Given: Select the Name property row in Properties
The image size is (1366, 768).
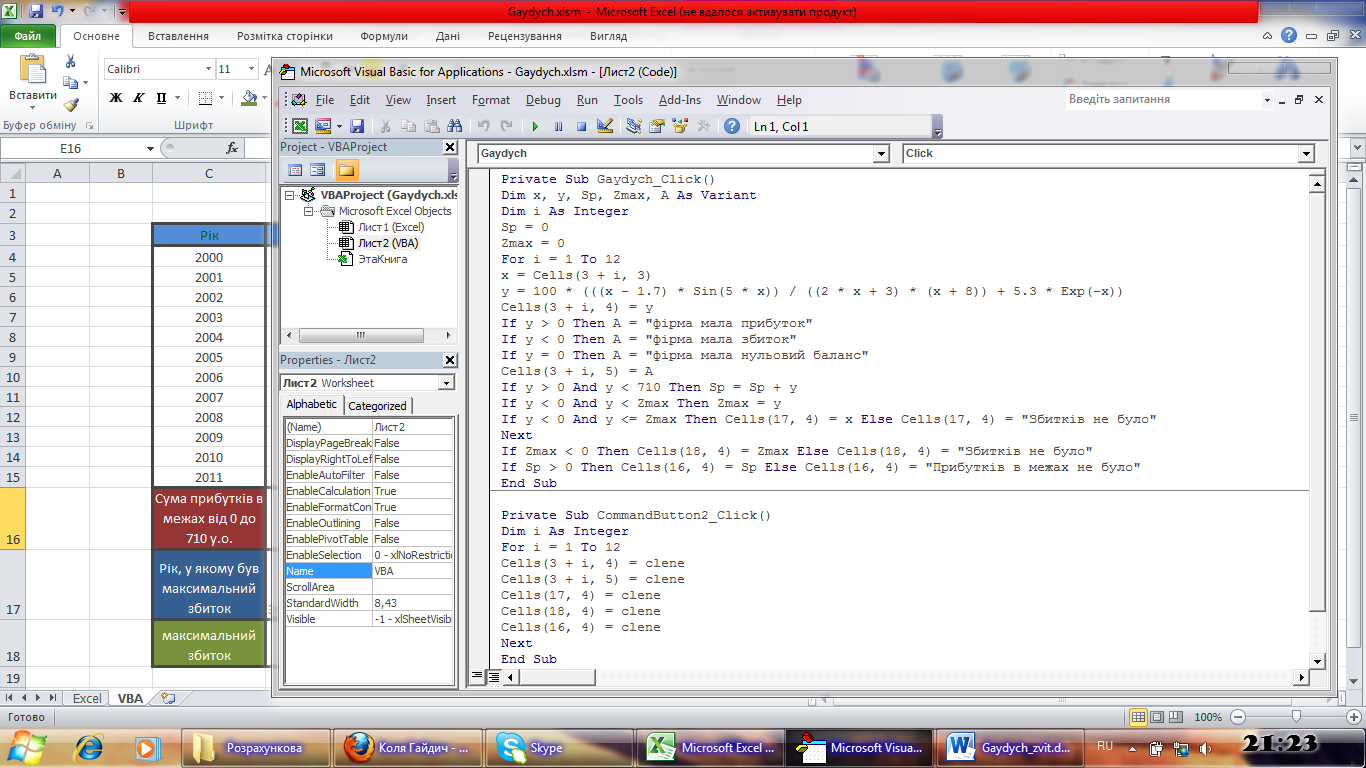Looking at the screenshot, I should tap(369, 571).
